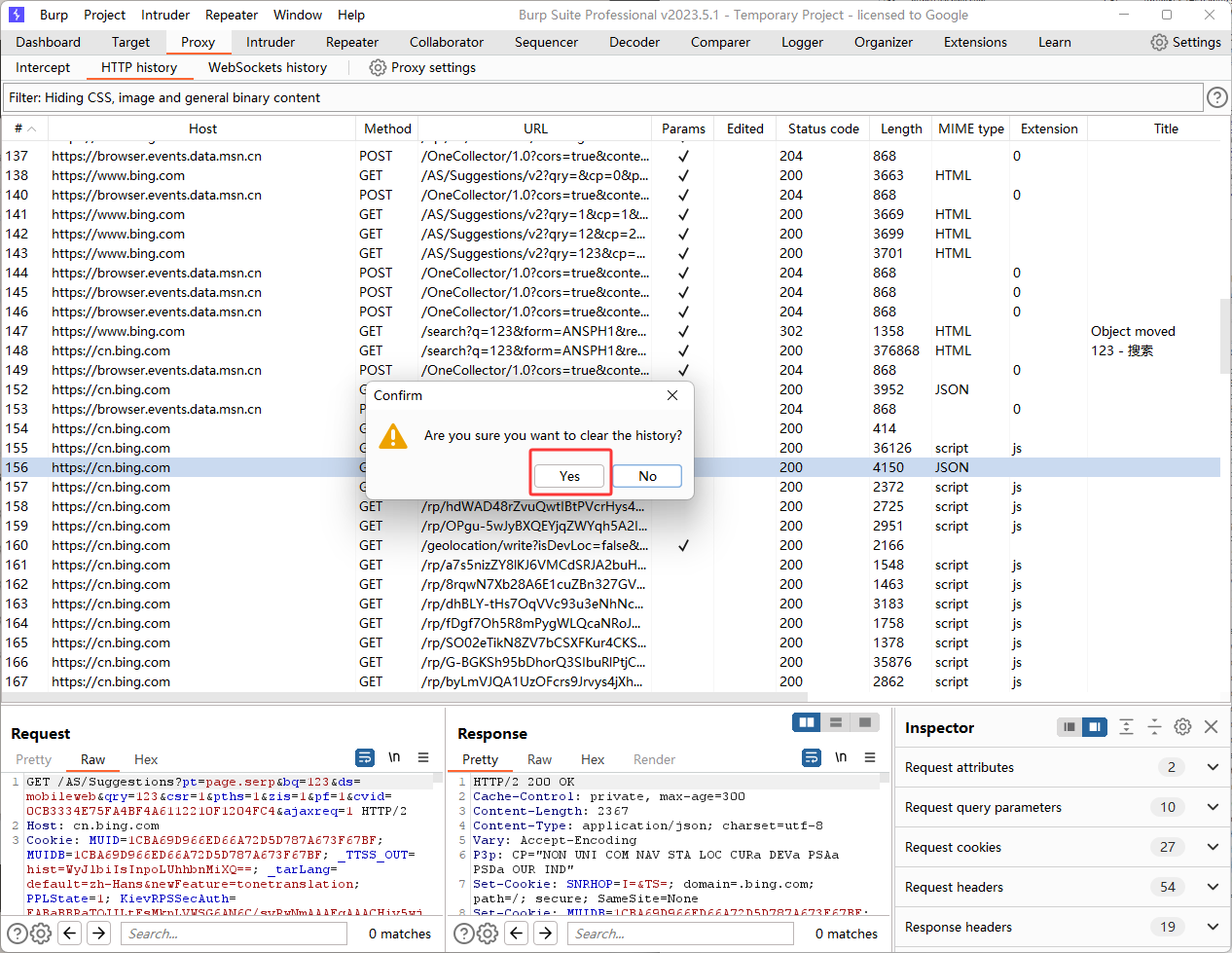
Task: Click Request search help question mark icon
Action: tap(17, 934)
